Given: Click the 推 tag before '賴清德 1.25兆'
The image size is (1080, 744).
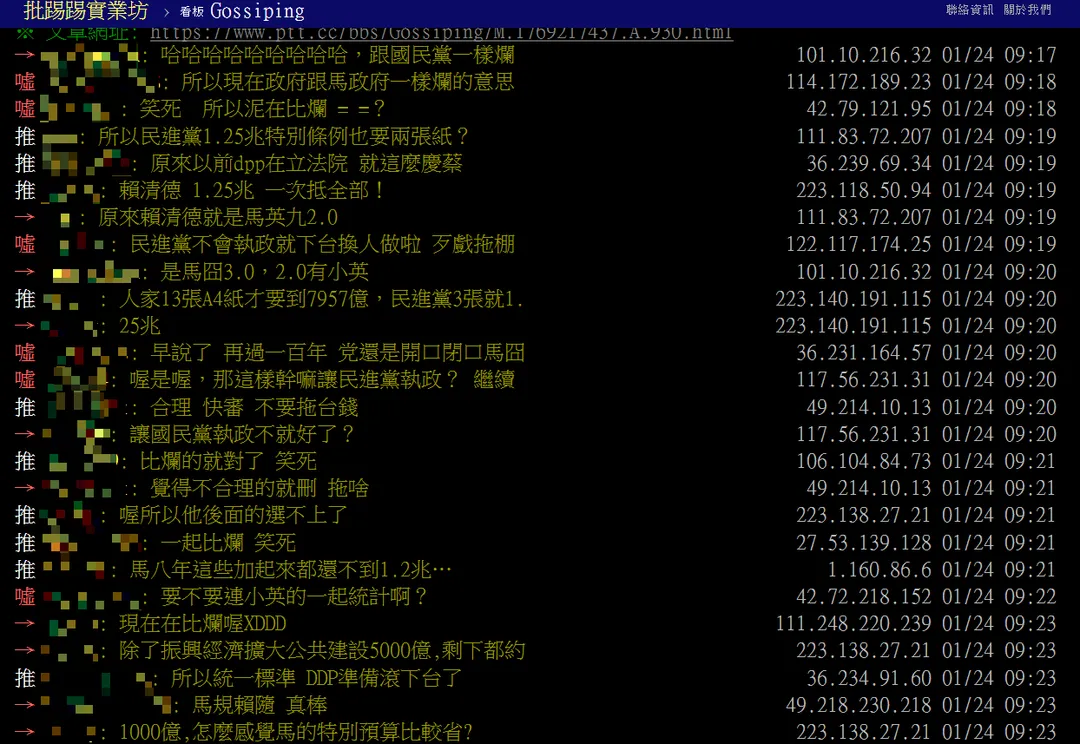Looking at the screenshot, I should [x=25, y=190].
